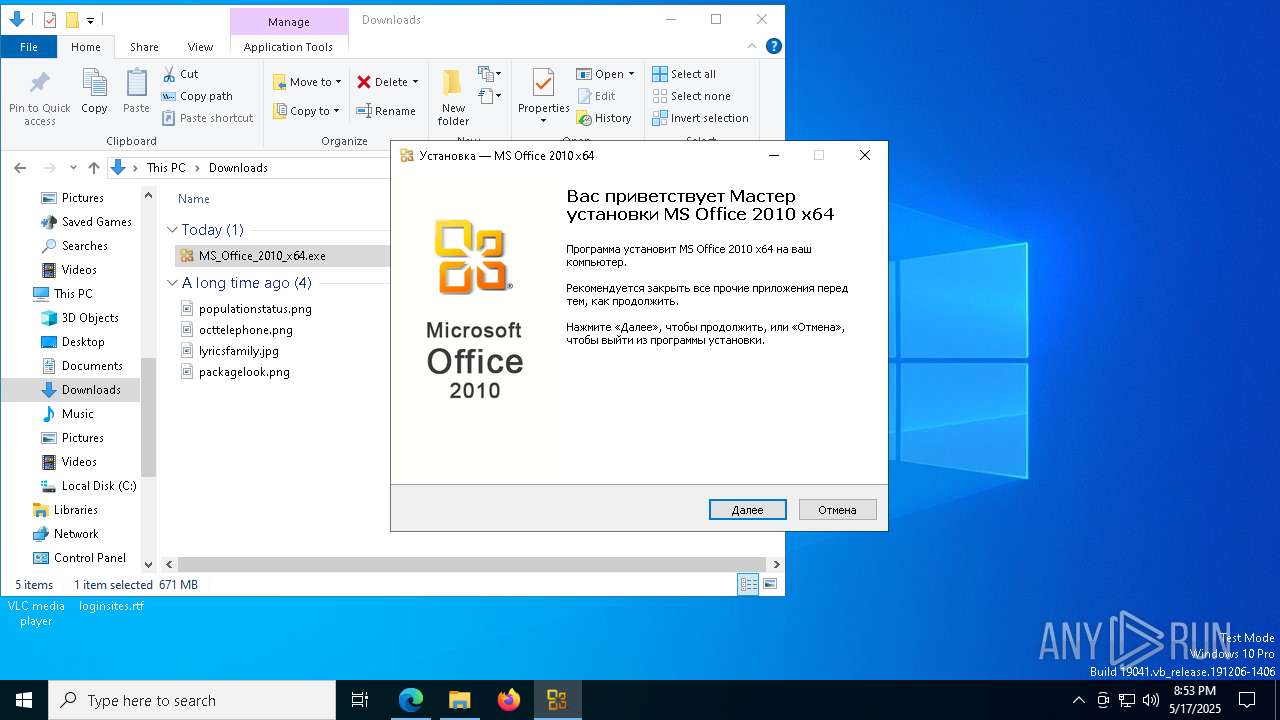The image size is (1280, 720).
Task: Open the volume tray icon
Action: [x=1151, y=700]
